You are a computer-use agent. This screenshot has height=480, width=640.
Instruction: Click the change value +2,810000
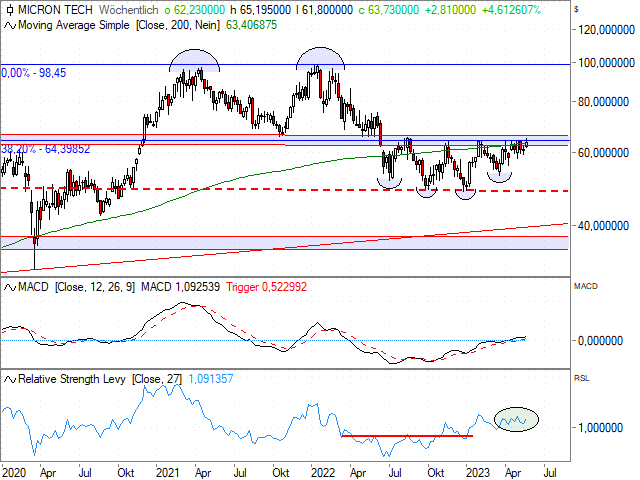point(450,9)
